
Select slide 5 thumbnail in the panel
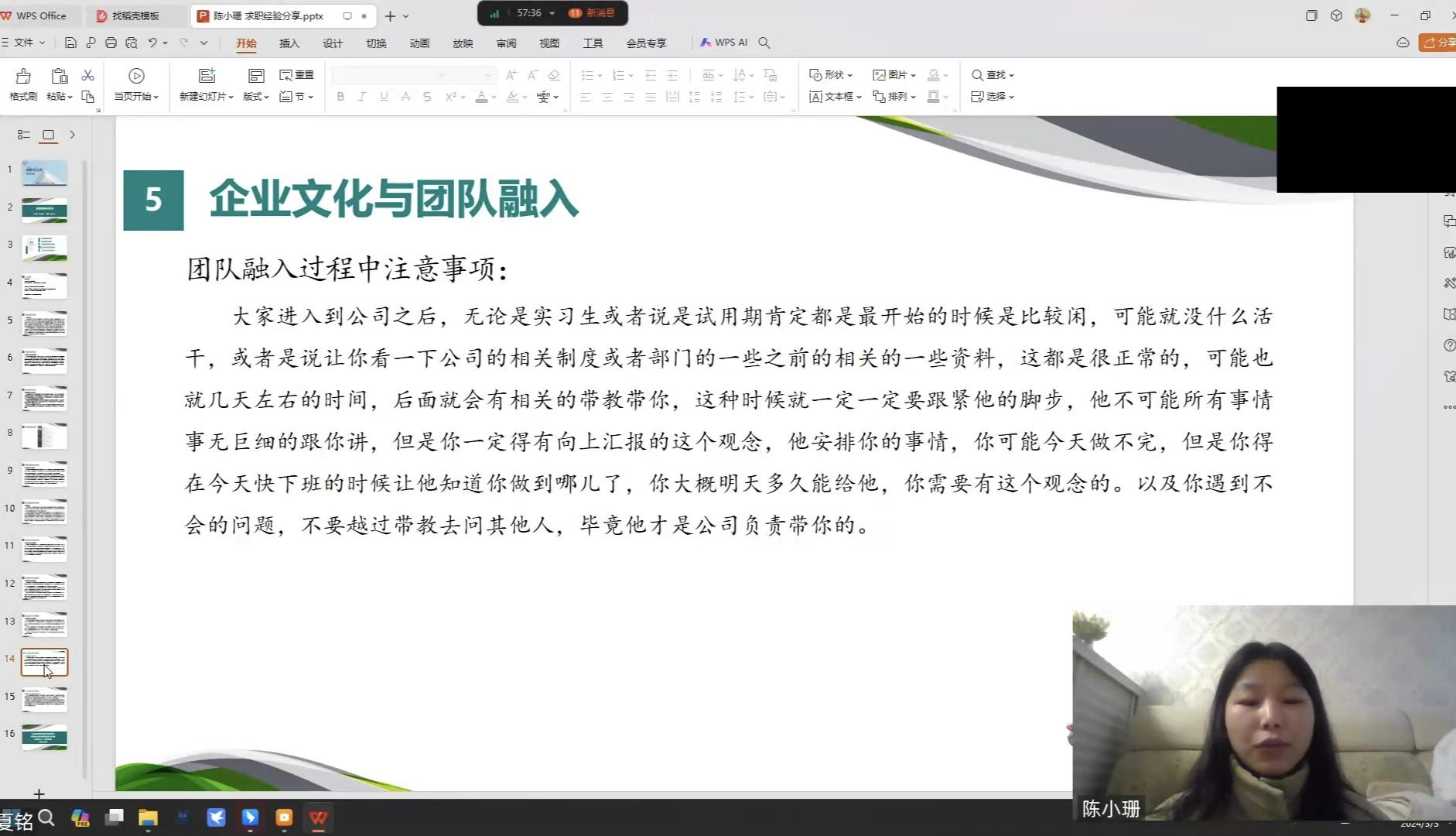tap(44, 324)
